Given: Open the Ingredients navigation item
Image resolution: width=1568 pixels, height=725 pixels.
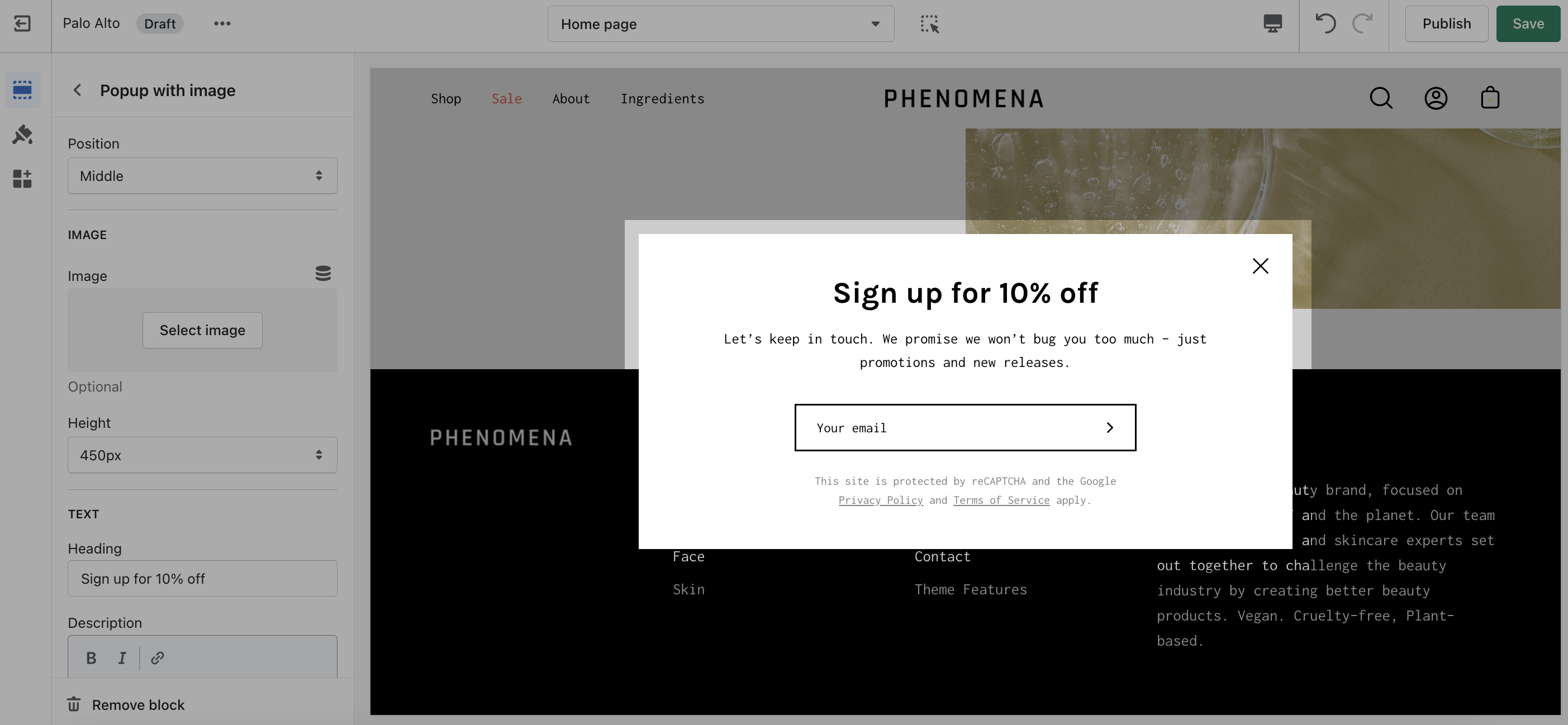Looking at the screenshot, I should pos(662,98).
